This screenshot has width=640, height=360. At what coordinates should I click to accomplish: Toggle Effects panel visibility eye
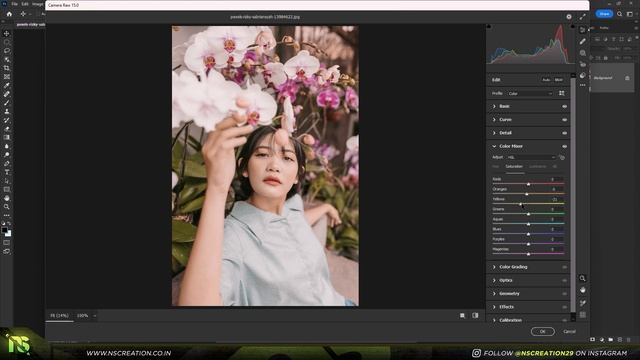tap(564, 307)
